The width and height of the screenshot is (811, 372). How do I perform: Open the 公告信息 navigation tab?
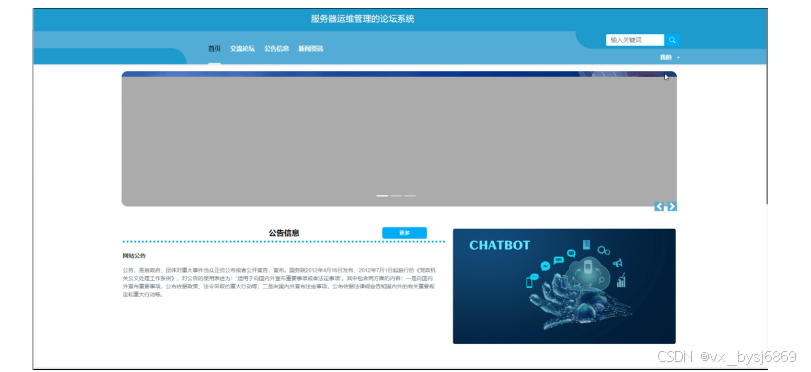pos(276,49)
